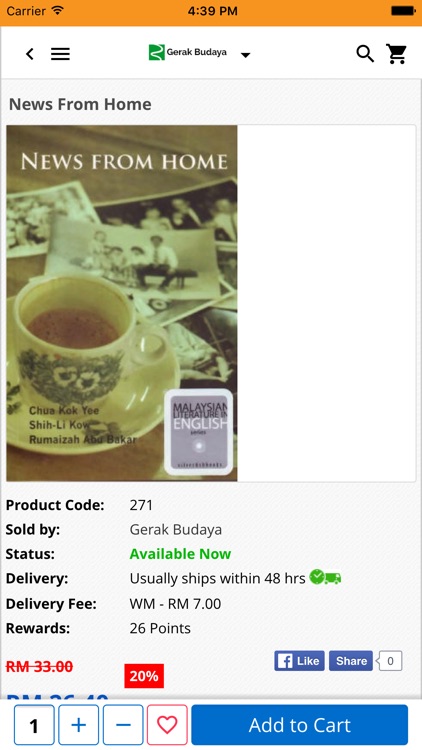Decrease quantity with the minus button
This screenshot has height=750, width=422.
(123, 725)
